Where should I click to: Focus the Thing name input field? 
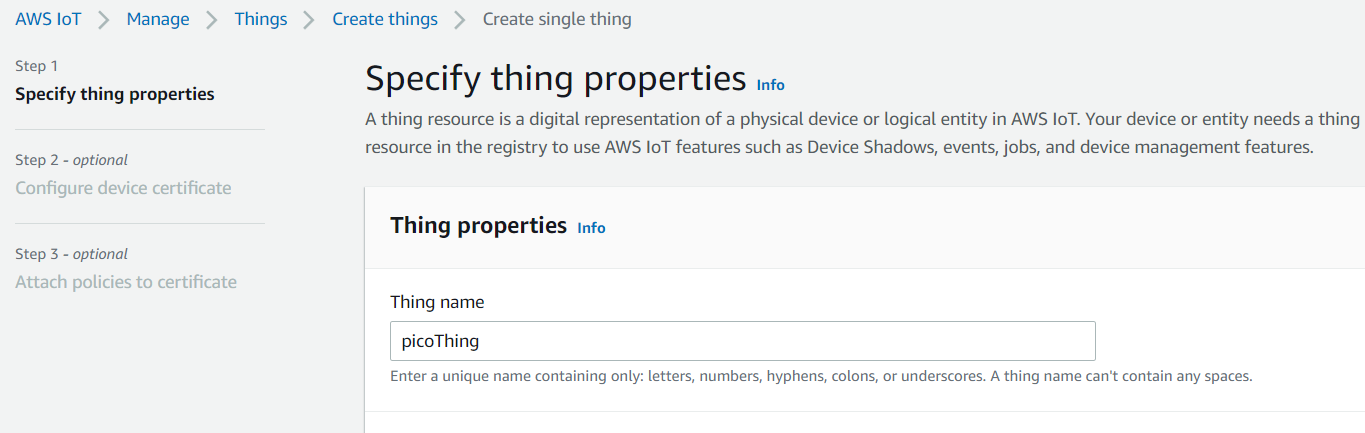click(742, 341)
